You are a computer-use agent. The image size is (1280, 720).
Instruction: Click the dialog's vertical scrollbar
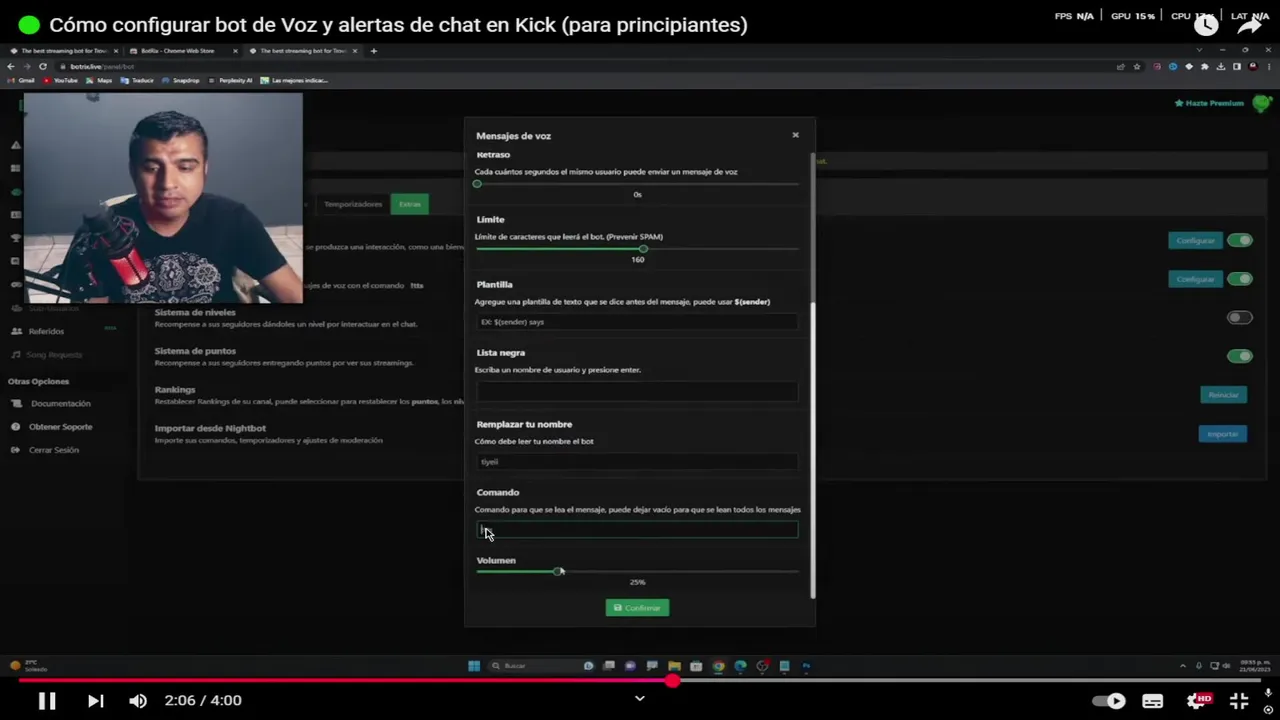(812, 450)
